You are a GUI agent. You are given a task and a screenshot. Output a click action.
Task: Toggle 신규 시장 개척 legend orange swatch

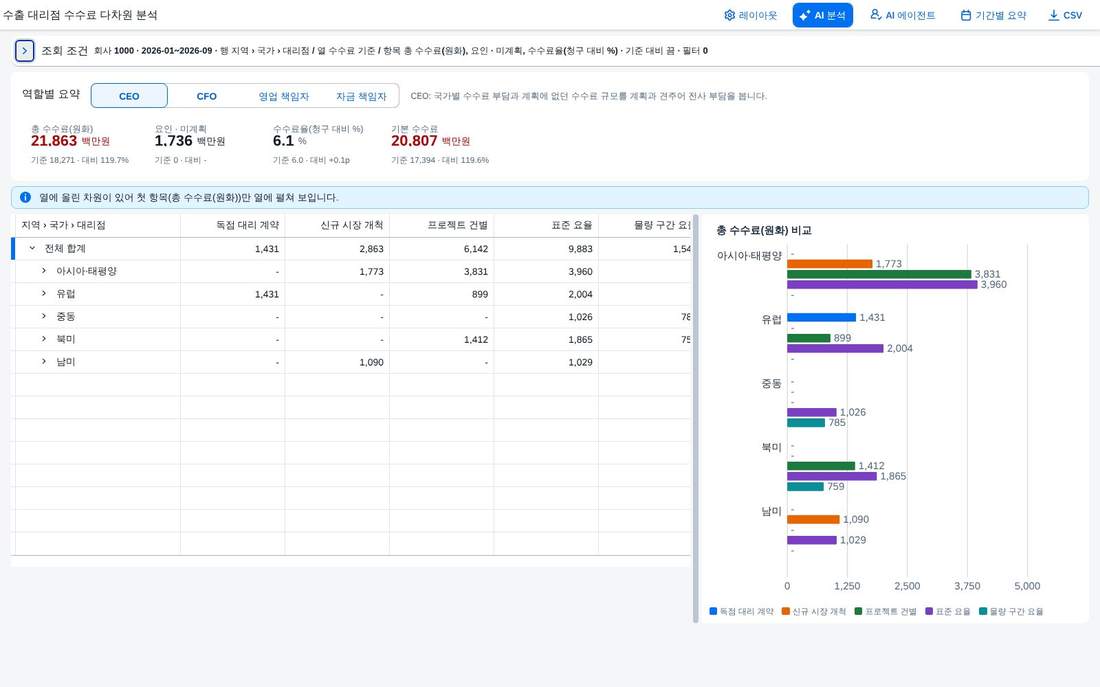[786, 611]
